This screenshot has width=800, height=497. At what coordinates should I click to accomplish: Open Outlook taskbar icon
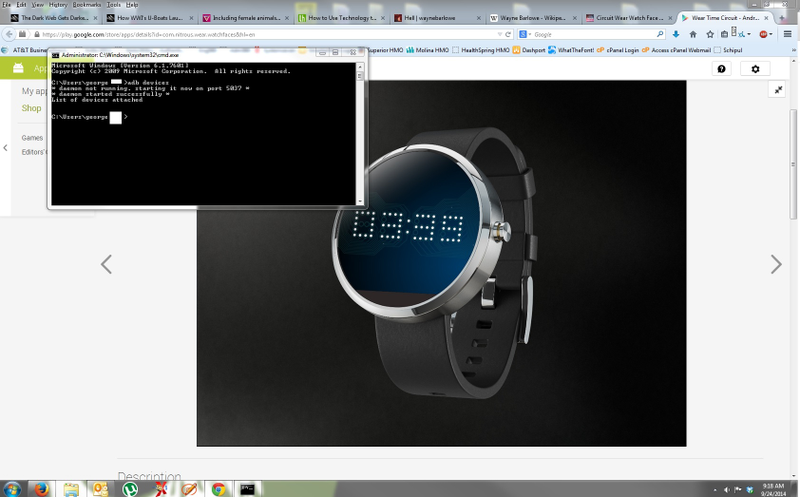click(101, 489)
